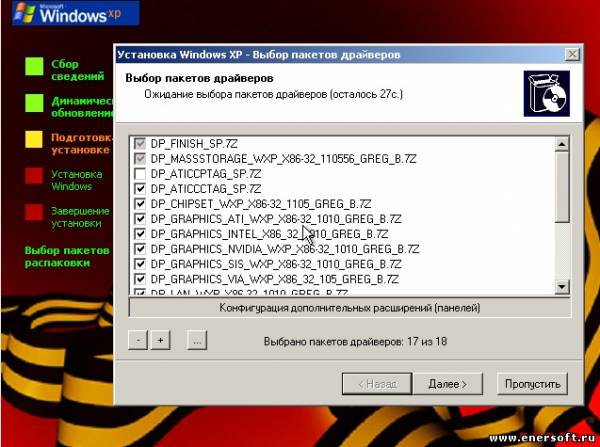The width and height of the screenshot is (600, 447).
Task: Select DP_GRAPHICS_SIS_WXP entry text
Action: [x=276, y=264]
